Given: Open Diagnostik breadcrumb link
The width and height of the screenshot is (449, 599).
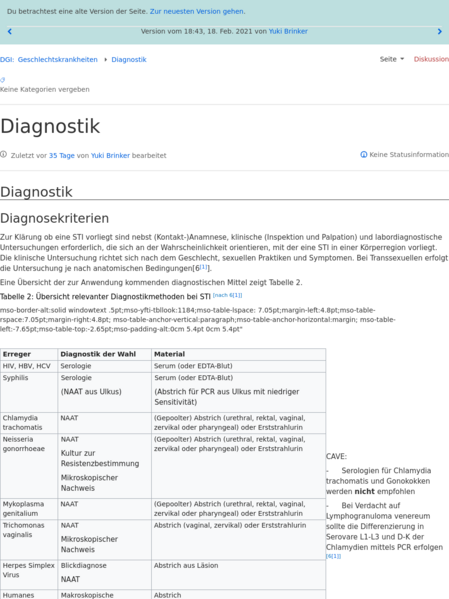Looking at the screenshot, I should pyautogui.click(x=129, y=60).
